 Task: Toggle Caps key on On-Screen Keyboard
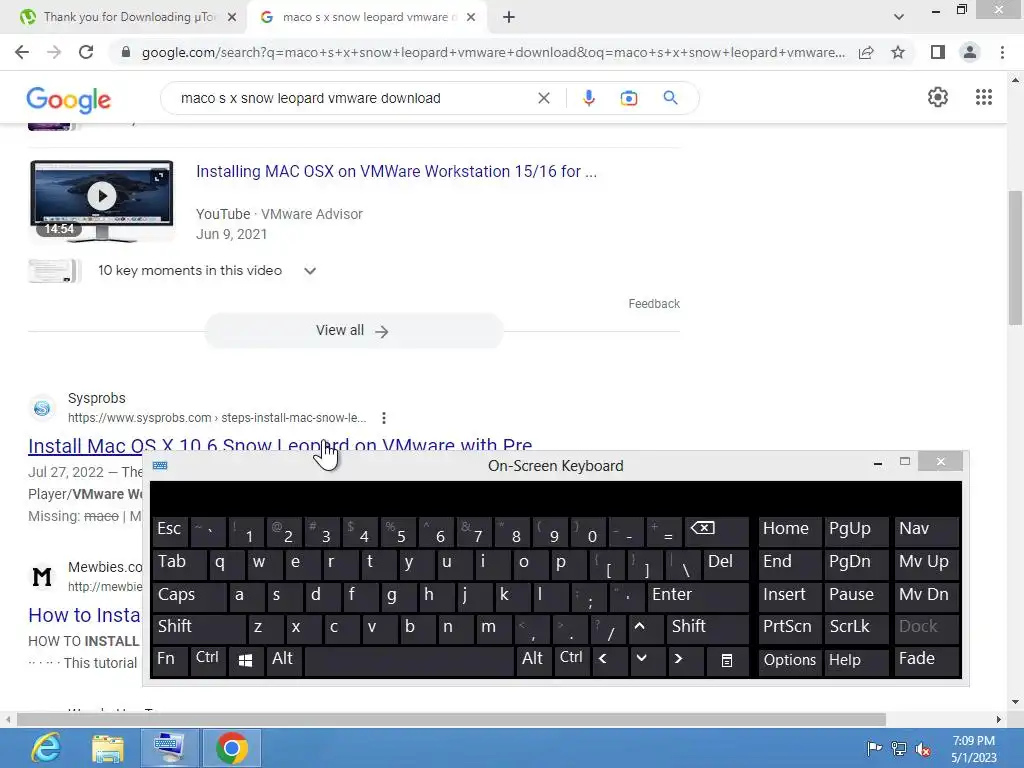pyautogui.click(x=189, y=597)
